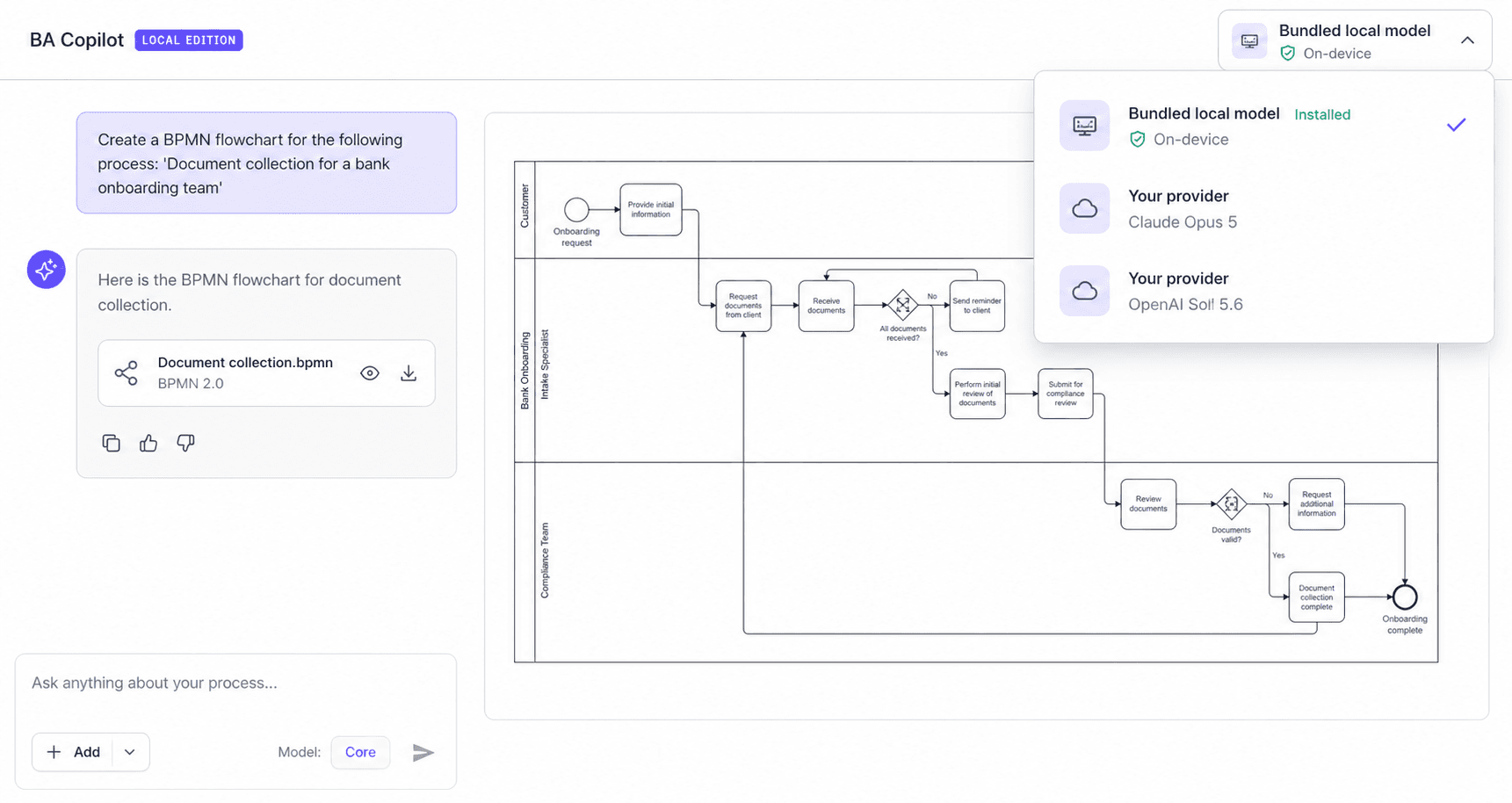The image size is (1512, 803).
Task: Click the share icon on the BPMN file card
Action: (x=127, y=373)
